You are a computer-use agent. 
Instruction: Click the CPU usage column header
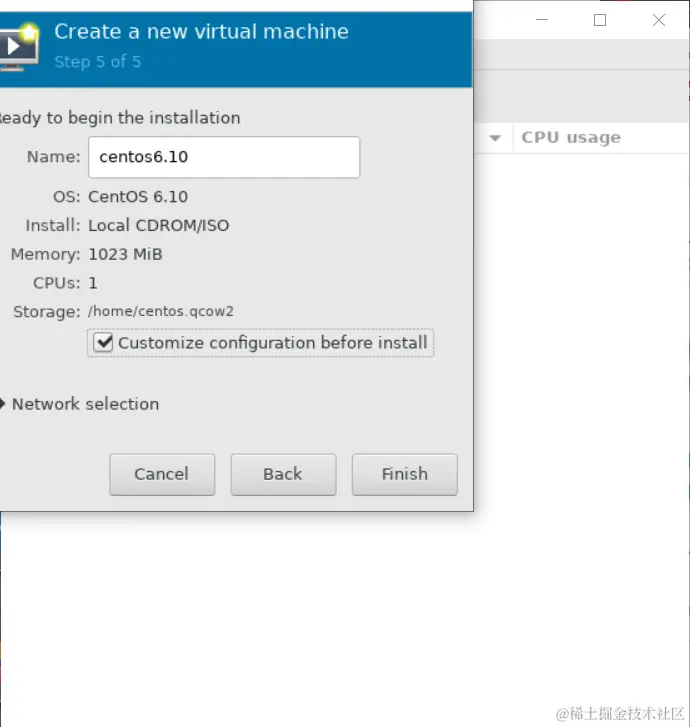(x=571, y=137)
